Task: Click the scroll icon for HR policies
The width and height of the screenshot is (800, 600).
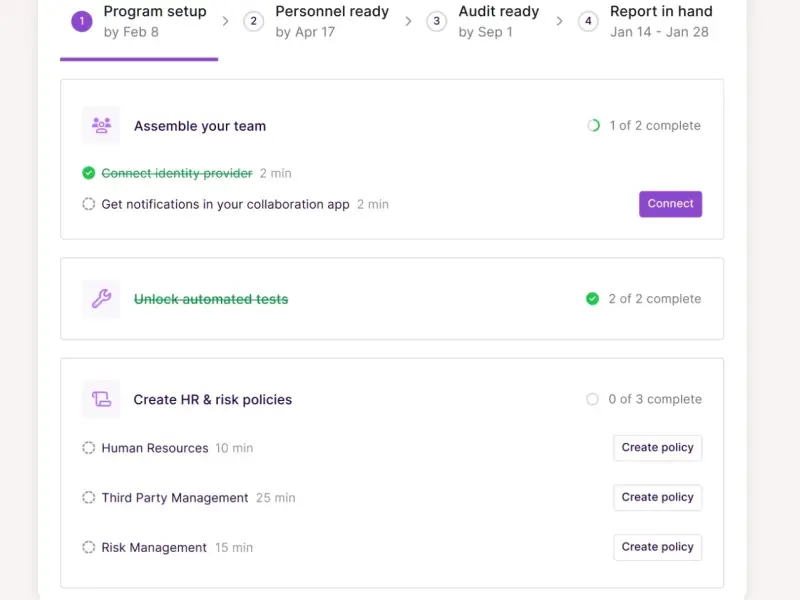Action: click(x=101, y=399)
